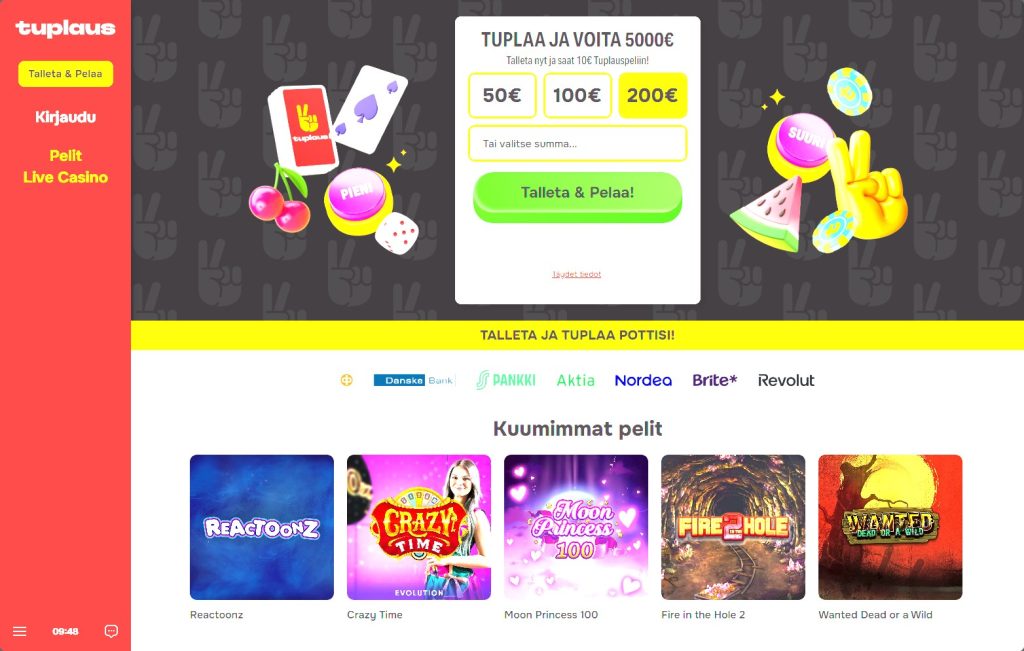
Task: Click the S-Pankki logo
Action: (x=506, y=380)
